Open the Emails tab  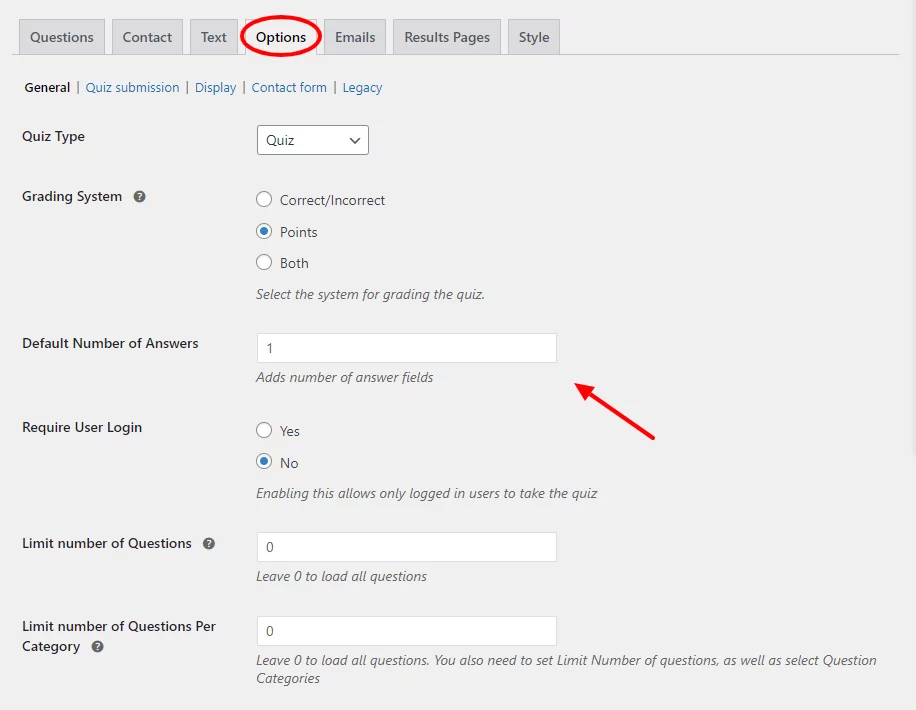[x=355, y=37]
